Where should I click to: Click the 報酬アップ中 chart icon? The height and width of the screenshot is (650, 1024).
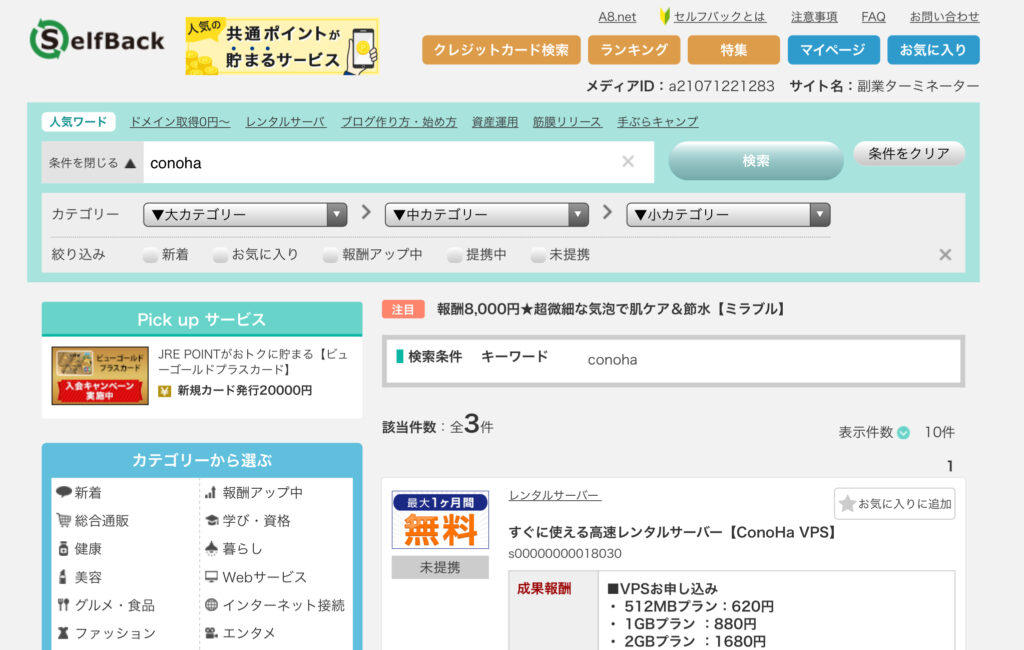(x=211, y=493)
